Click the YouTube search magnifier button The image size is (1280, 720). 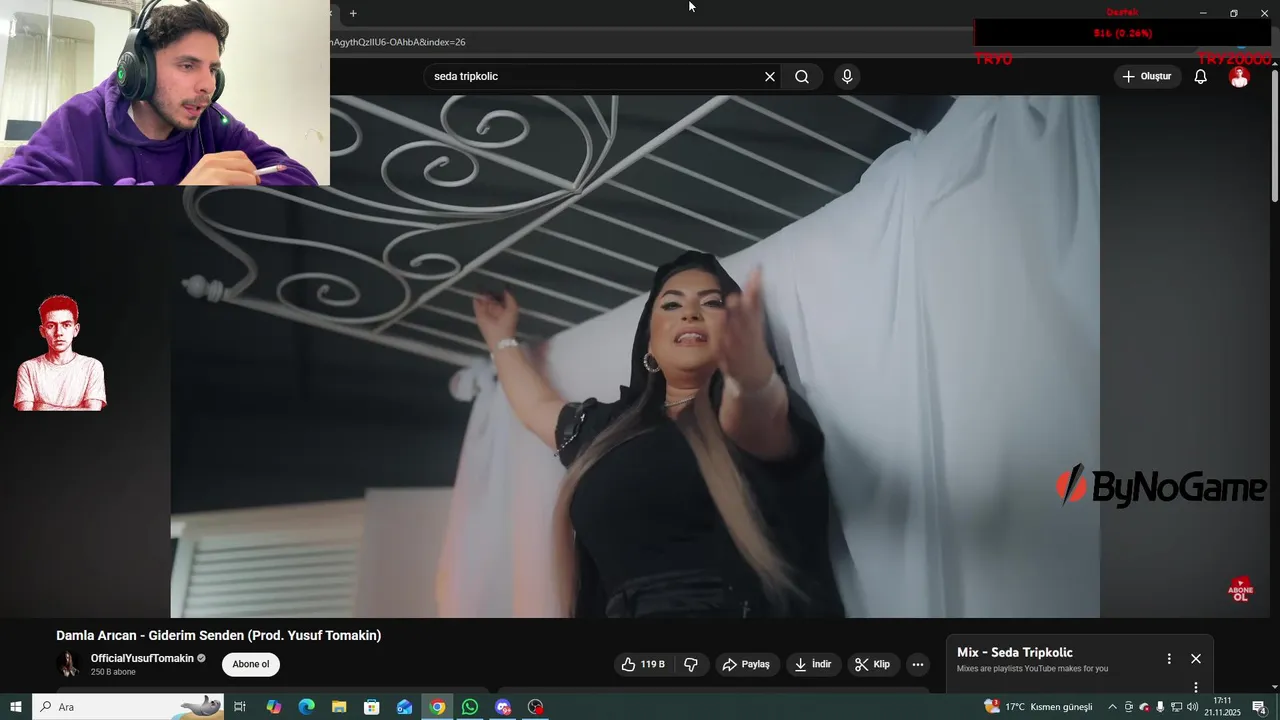coord(802,77)
